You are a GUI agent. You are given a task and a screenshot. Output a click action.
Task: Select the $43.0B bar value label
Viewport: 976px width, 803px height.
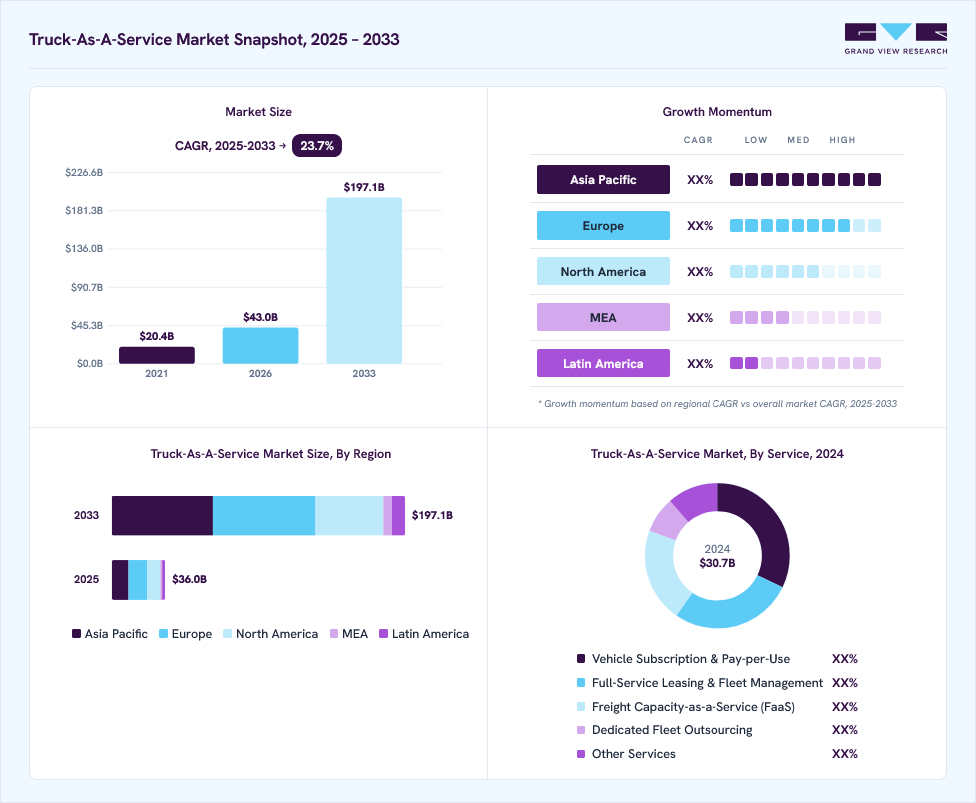260,317
